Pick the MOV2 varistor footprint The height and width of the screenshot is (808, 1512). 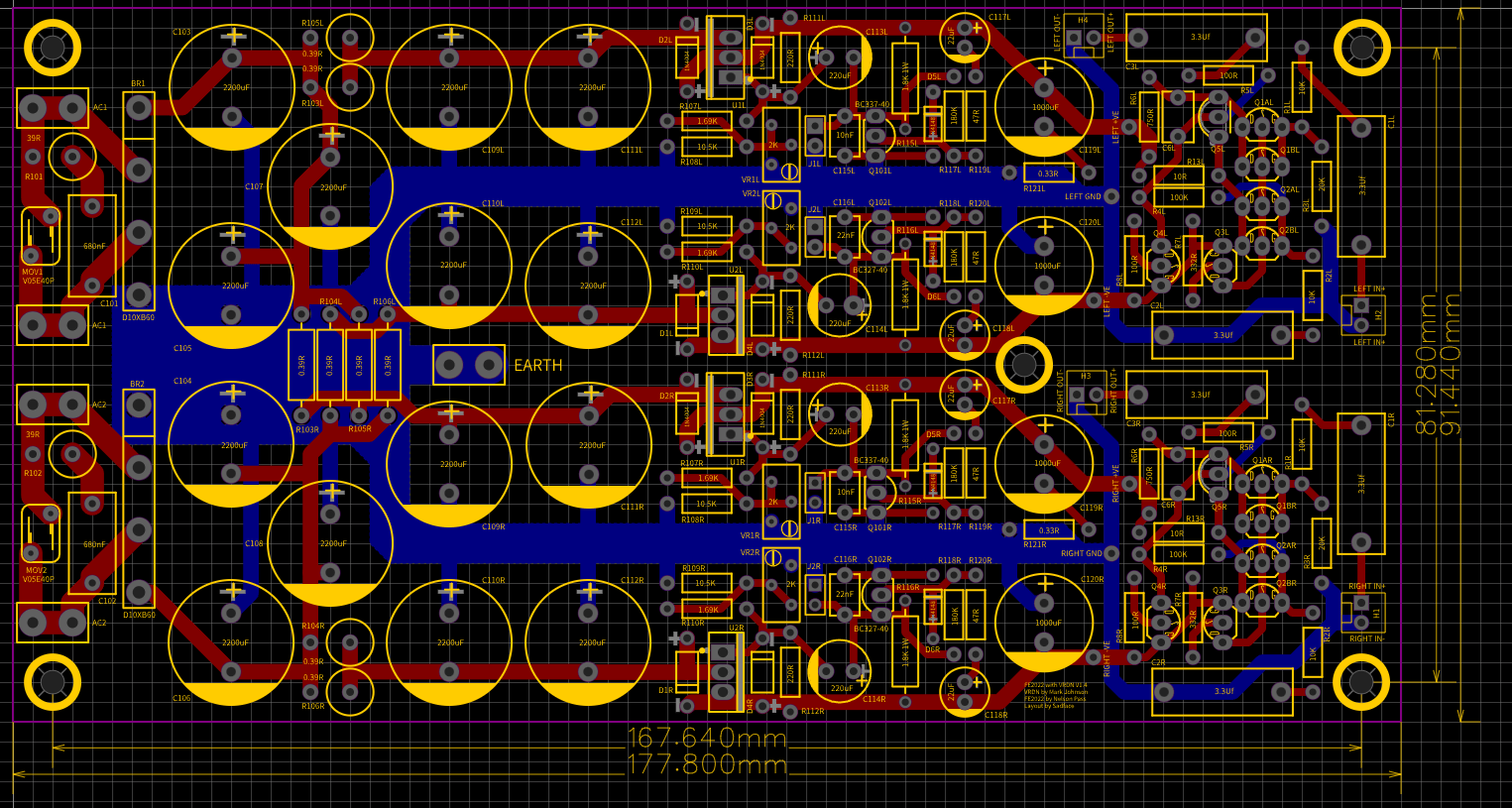tap(41, 533)
